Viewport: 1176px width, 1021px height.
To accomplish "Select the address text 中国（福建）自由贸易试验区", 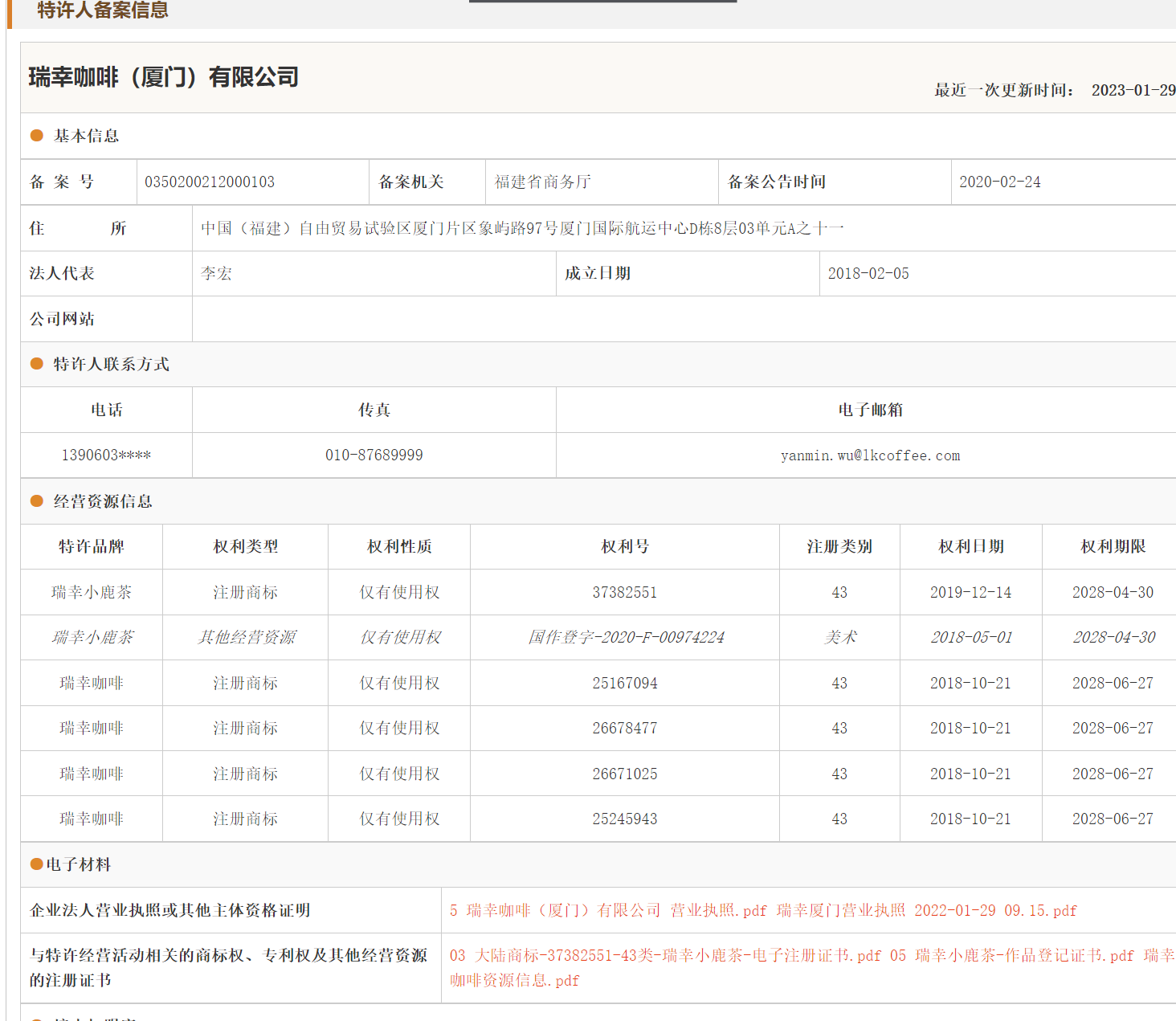I will coord(306,228).
